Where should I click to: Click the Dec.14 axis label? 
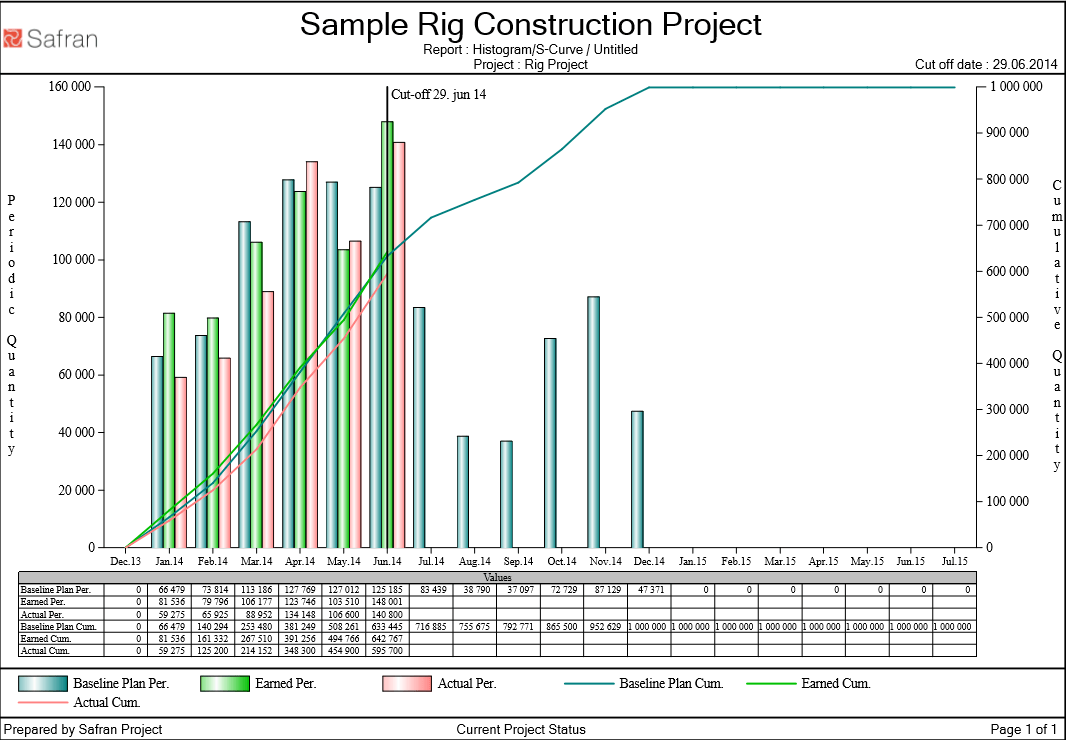tap(648, 560)
